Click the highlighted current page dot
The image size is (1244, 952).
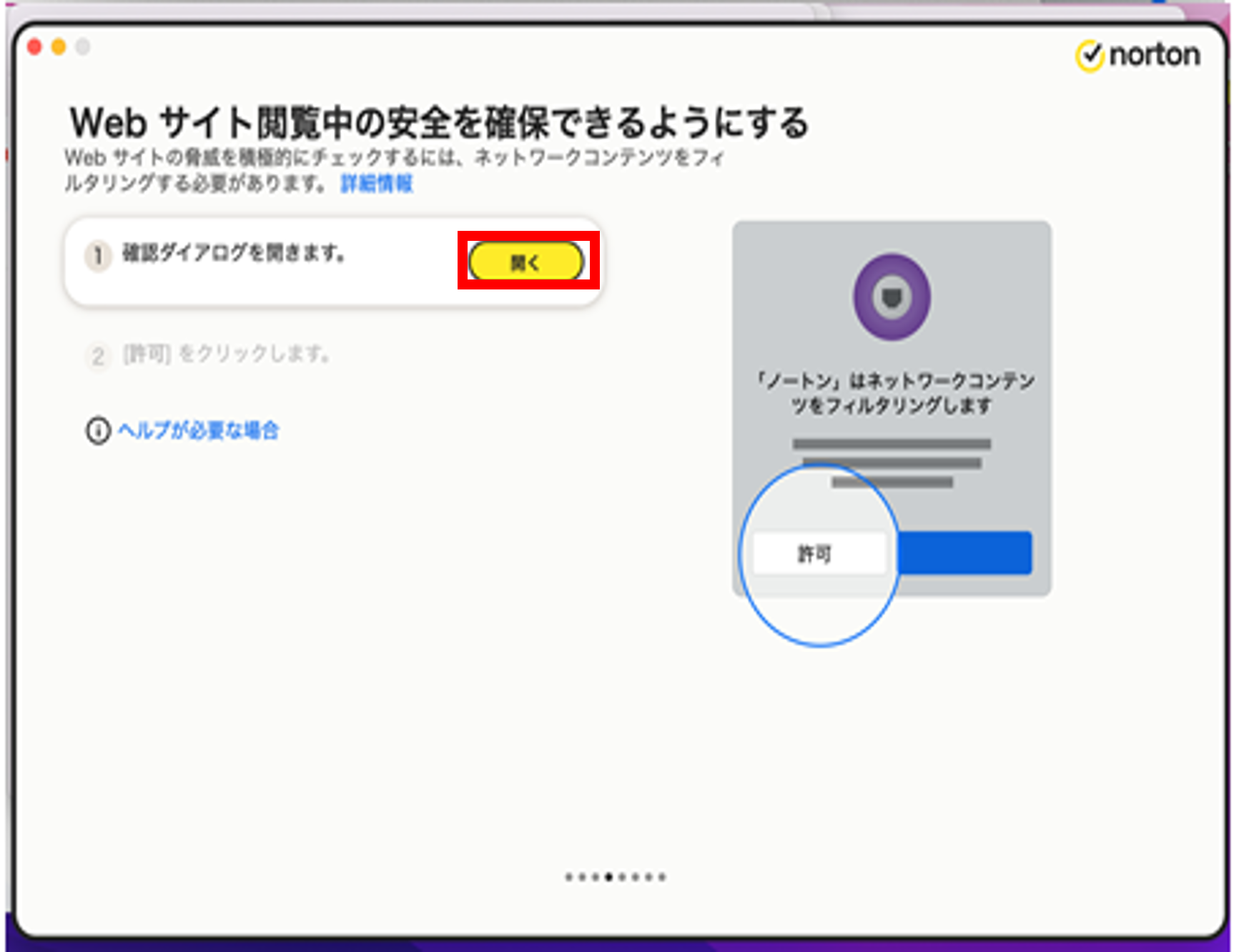coord(608,877)
